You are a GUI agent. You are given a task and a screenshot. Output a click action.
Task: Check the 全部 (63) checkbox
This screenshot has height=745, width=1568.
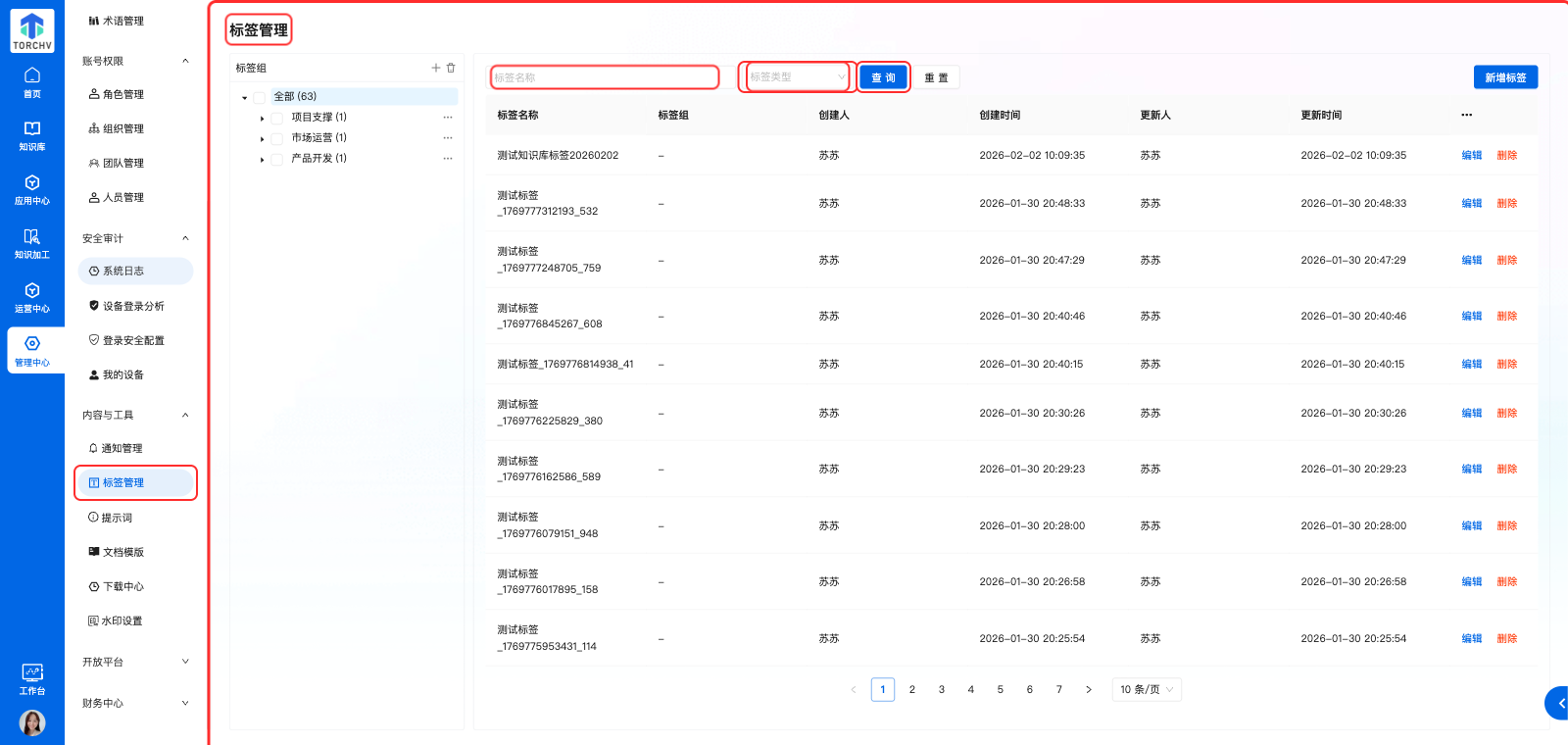tap(260, 97)
